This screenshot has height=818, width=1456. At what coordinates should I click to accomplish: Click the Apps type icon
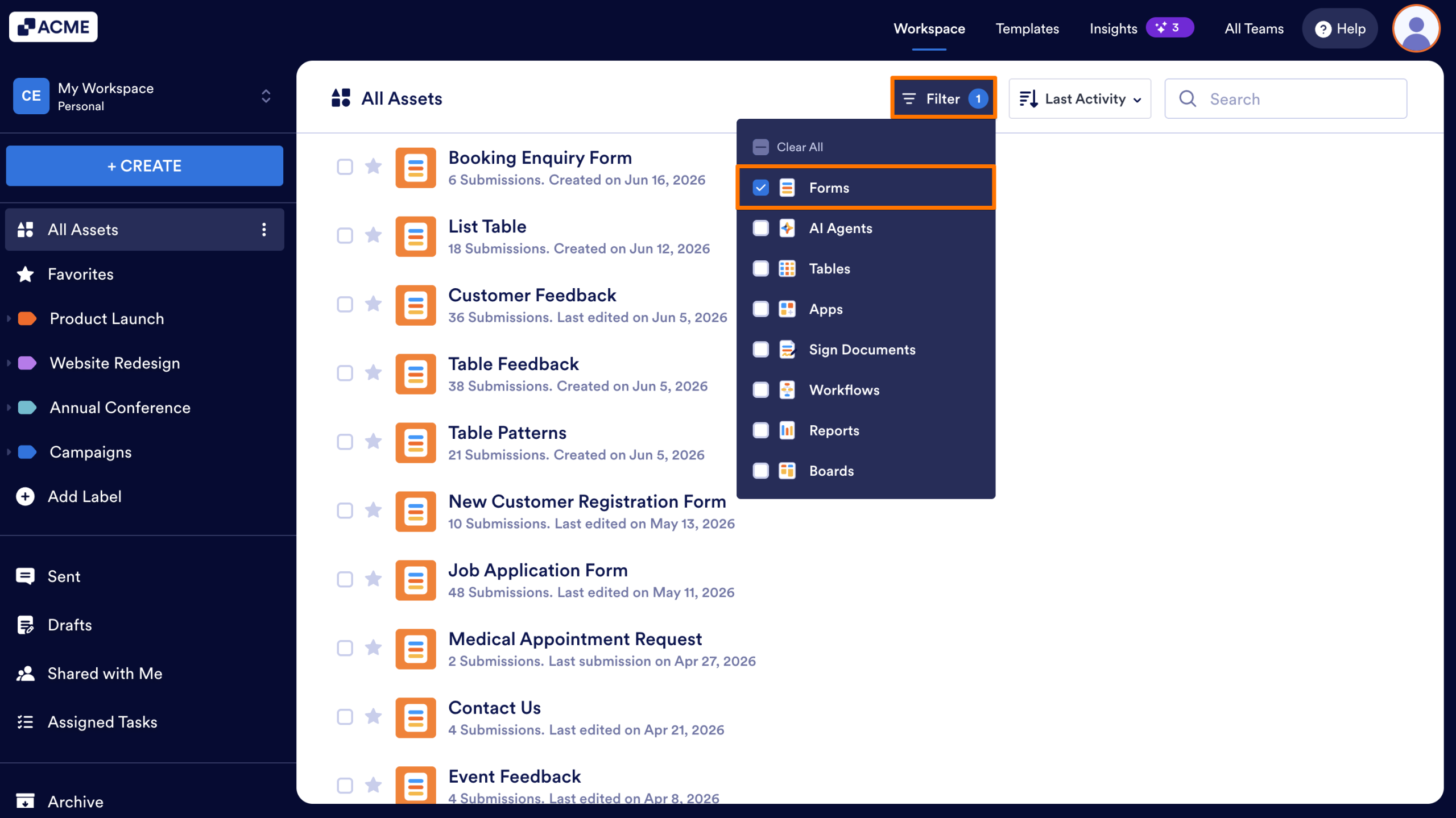point(787,309)
